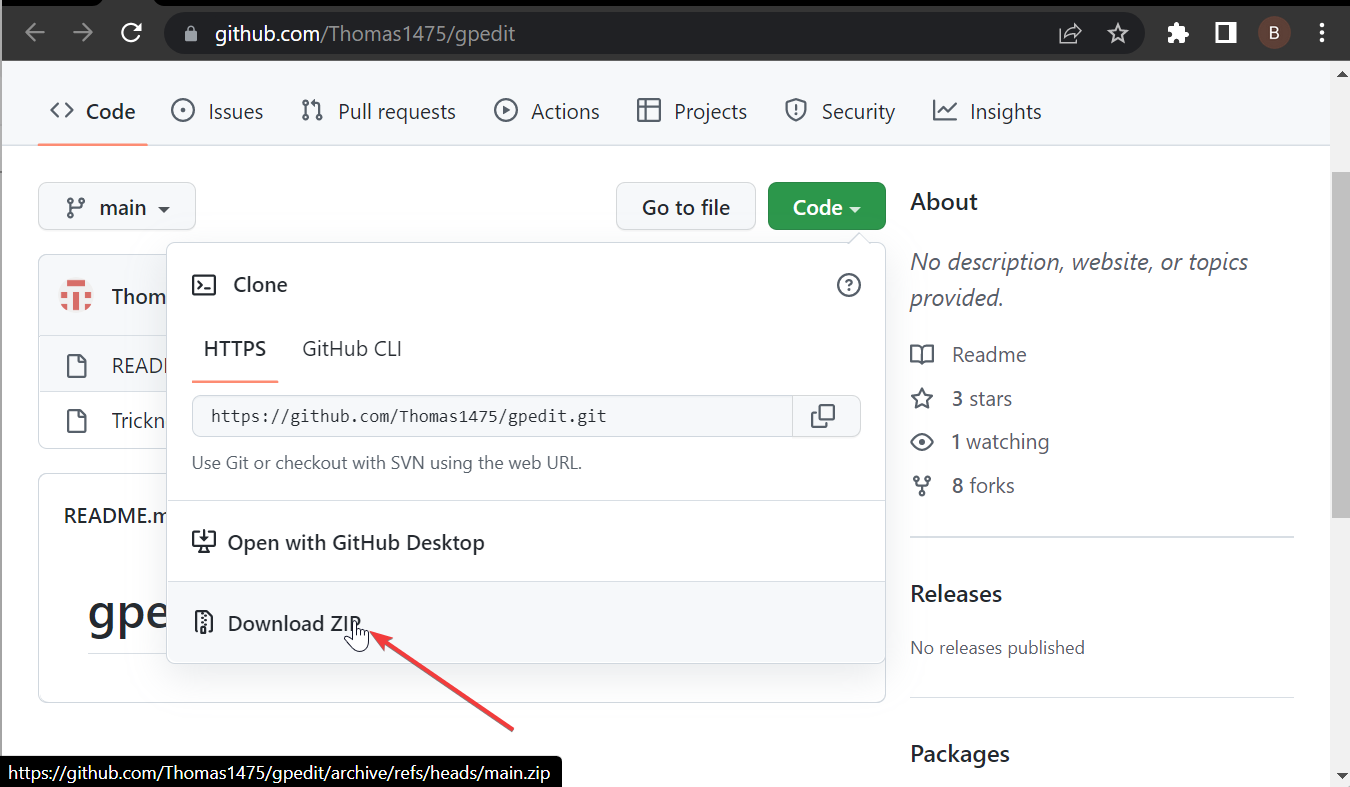The height and width of the screenshot is (787, 1350).
Task: Open the Pull requests tab
Action: tap(378, 112)
